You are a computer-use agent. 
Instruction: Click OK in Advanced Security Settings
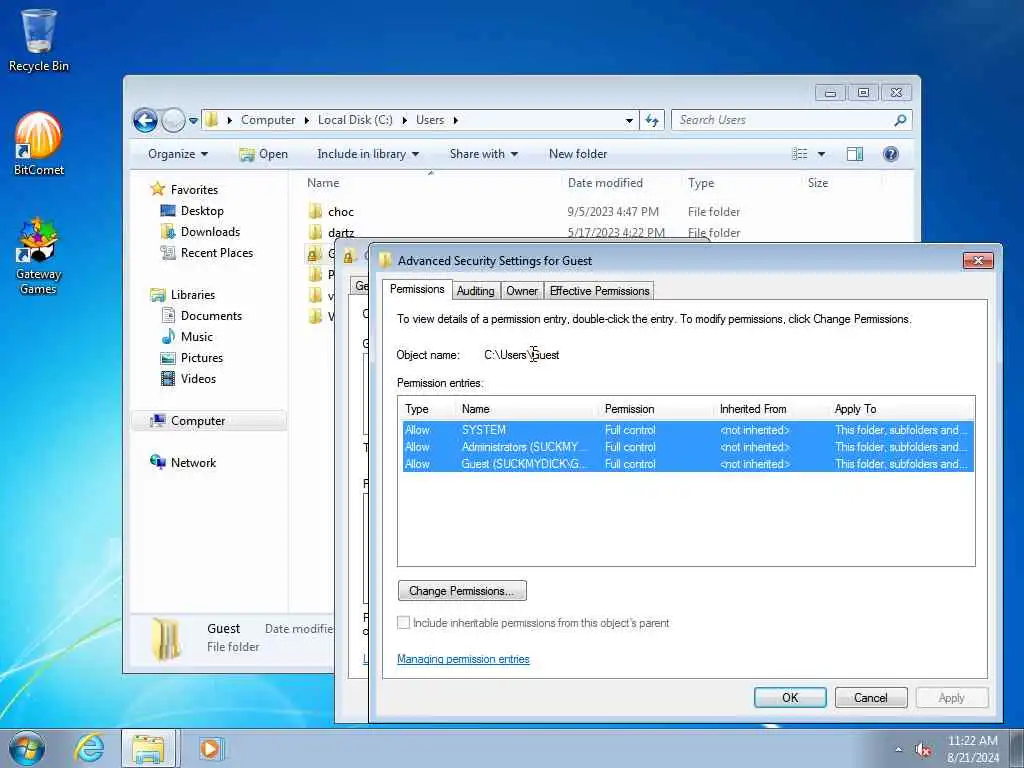[790, 697]
